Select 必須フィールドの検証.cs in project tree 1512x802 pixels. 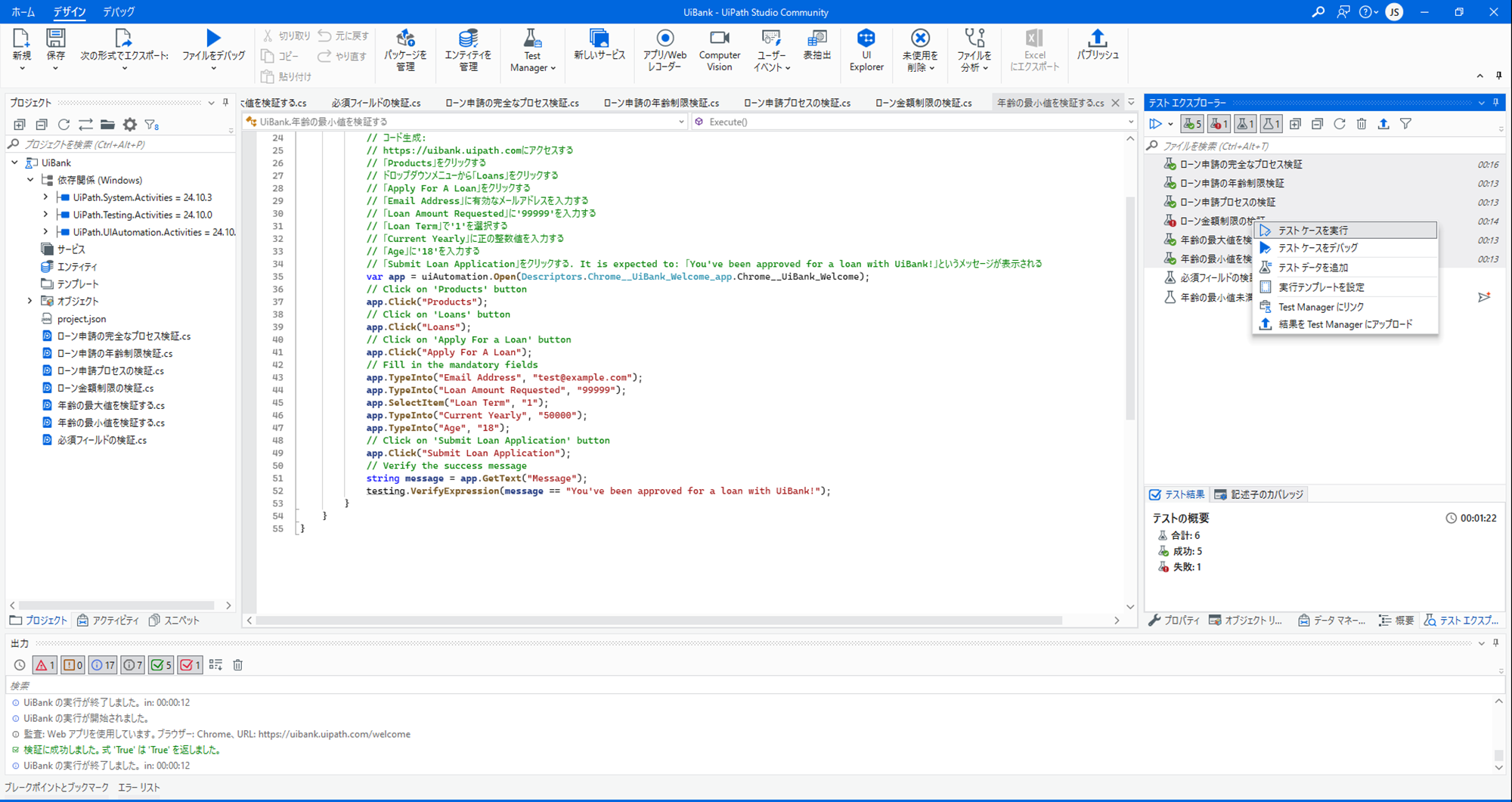coord(102,440)
